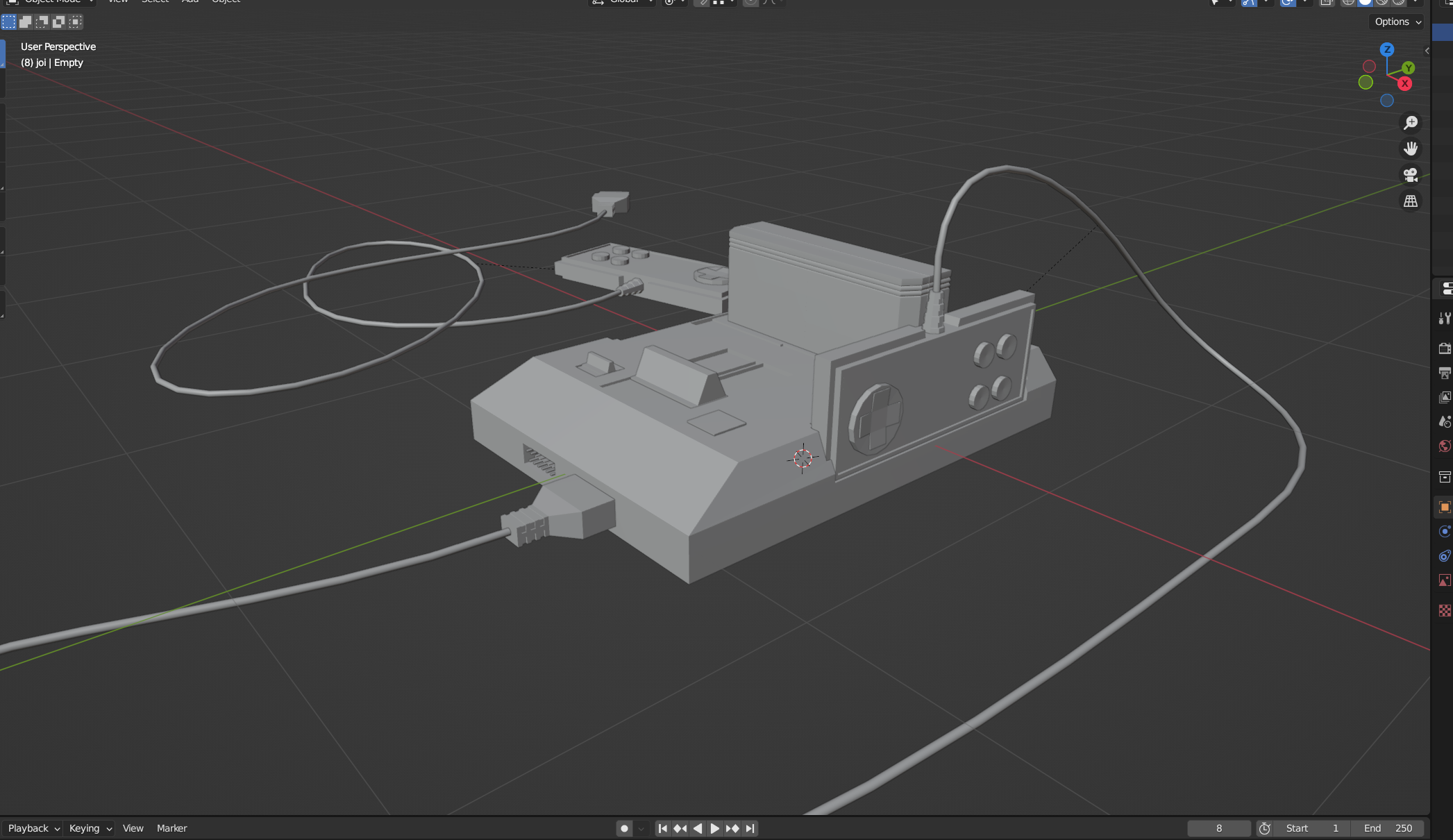Open the Playback popover
The height and width of the screenshot is (840, 1453).
tap(33, 828)
